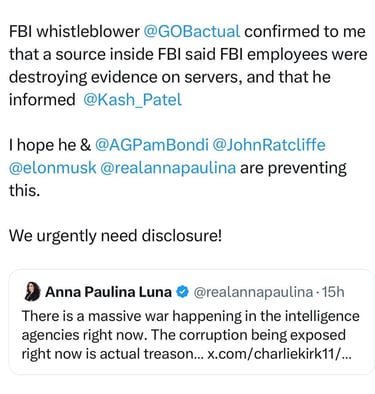Click the 'are preventing' text in tweet
375x394 pixels.
(293, 168)
